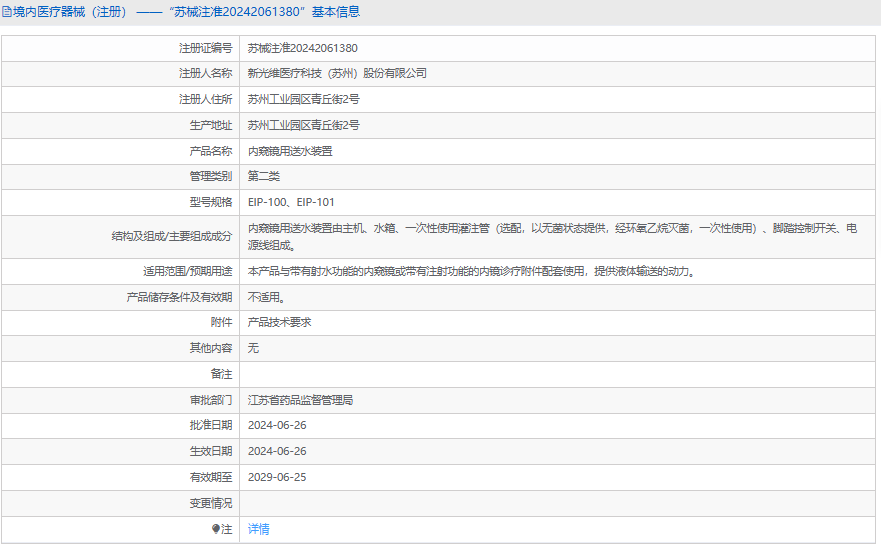
Task: Click the 管理类别 label
Action: point(211,176)
